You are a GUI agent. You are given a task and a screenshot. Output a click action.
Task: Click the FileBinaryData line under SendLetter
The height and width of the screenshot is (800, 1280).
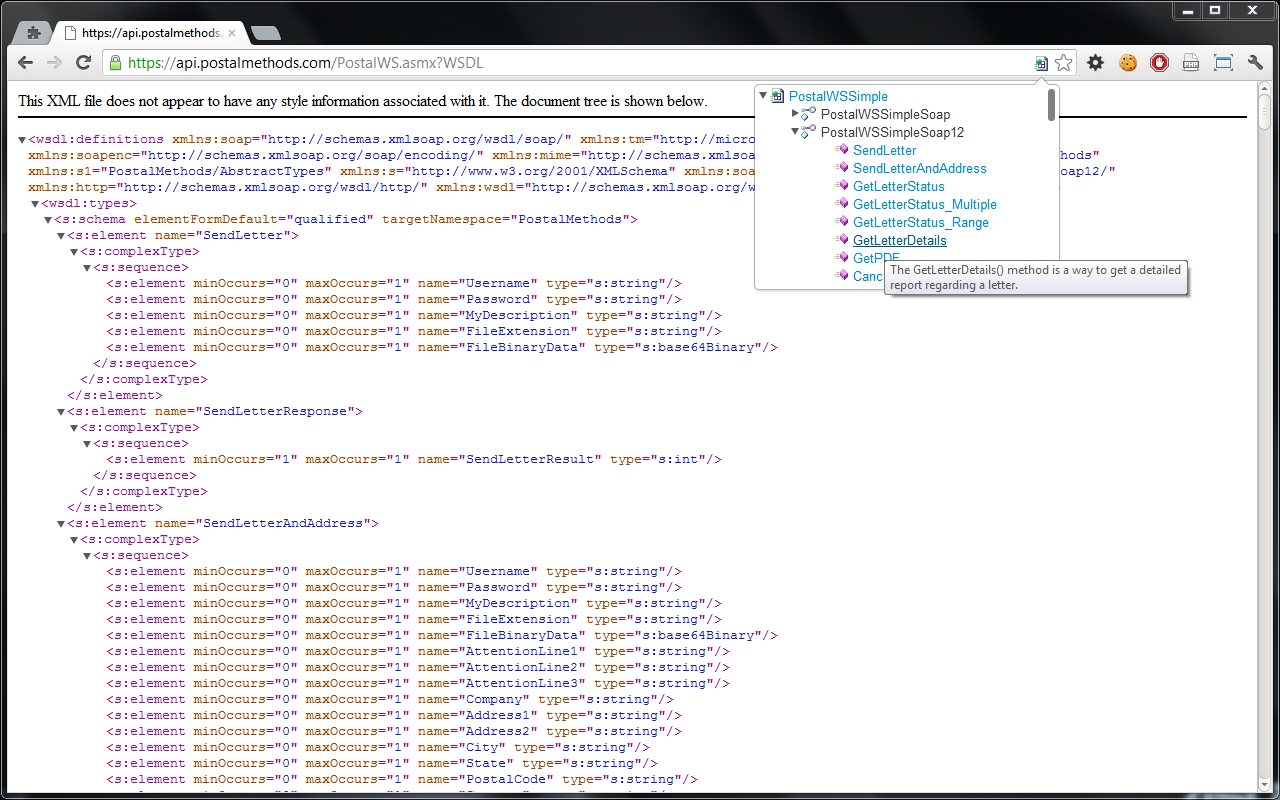[x=442, y=347]
